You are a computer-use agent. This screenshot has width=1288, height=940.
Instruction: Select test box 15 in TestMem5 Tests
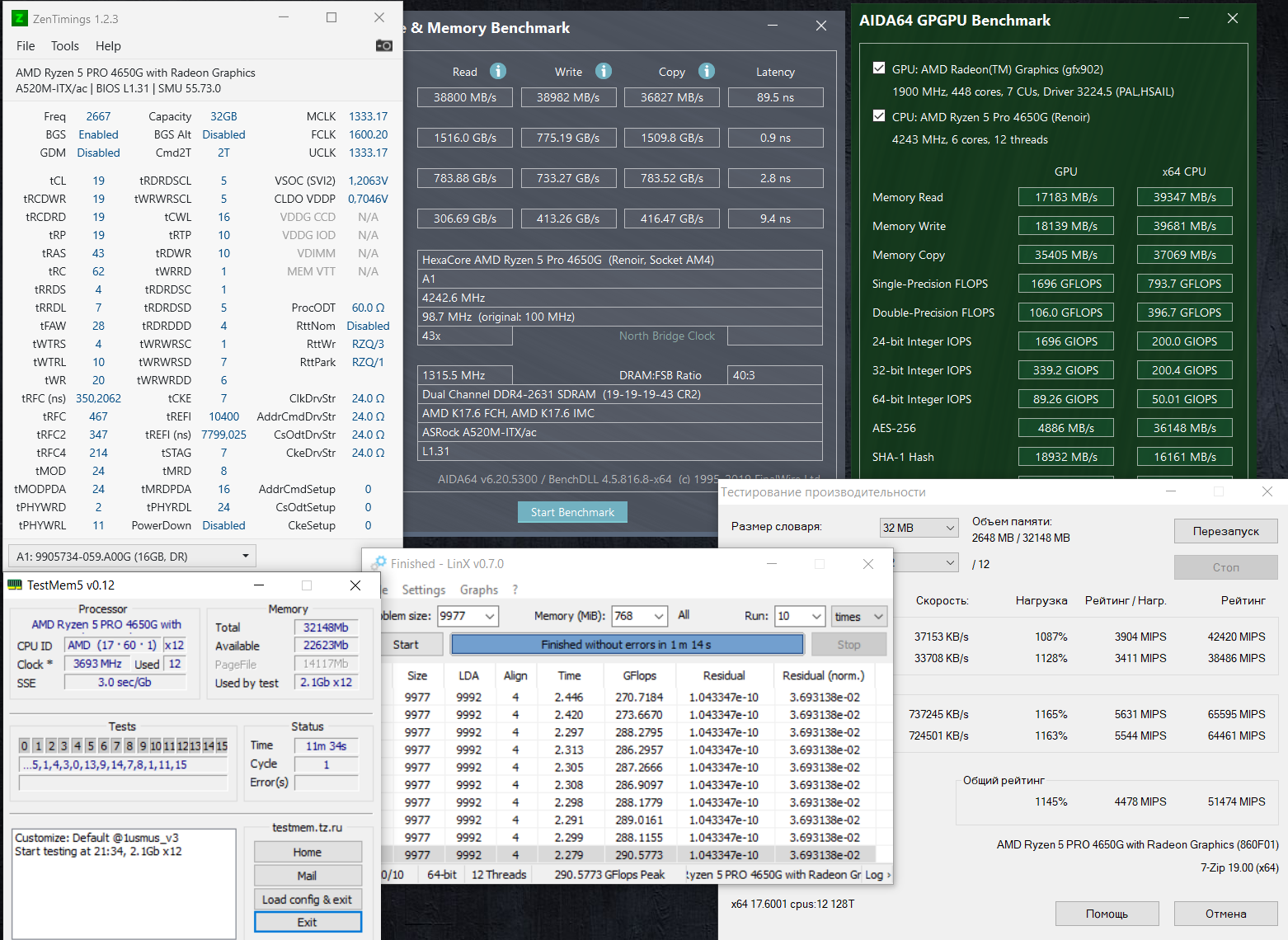pos(222,746)
